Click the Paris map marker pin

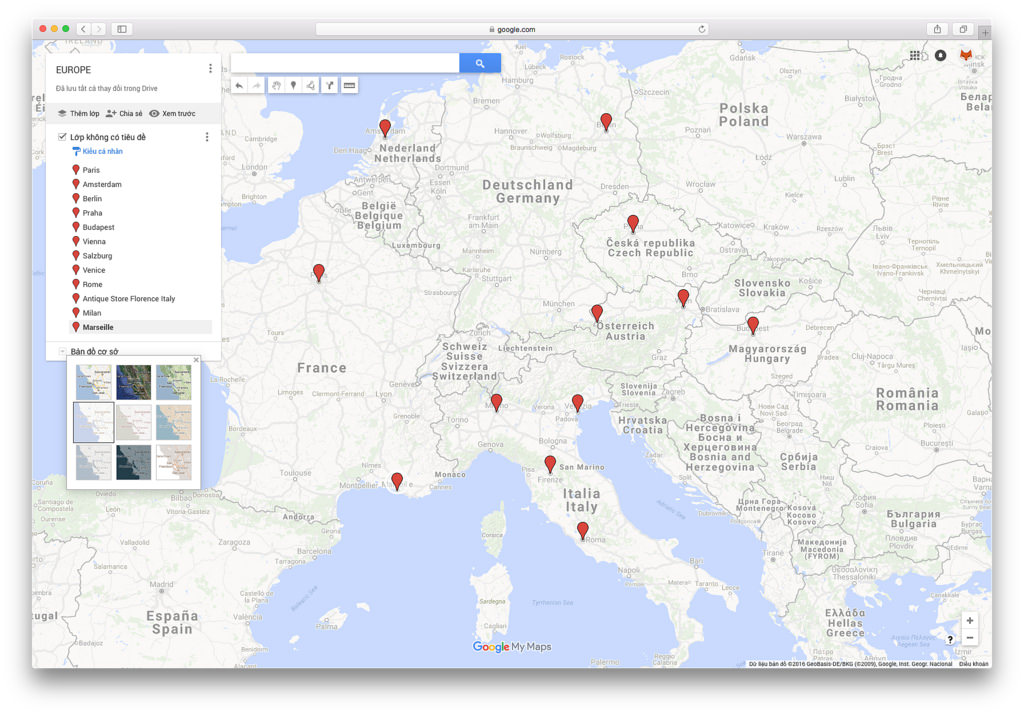point(319,272)
